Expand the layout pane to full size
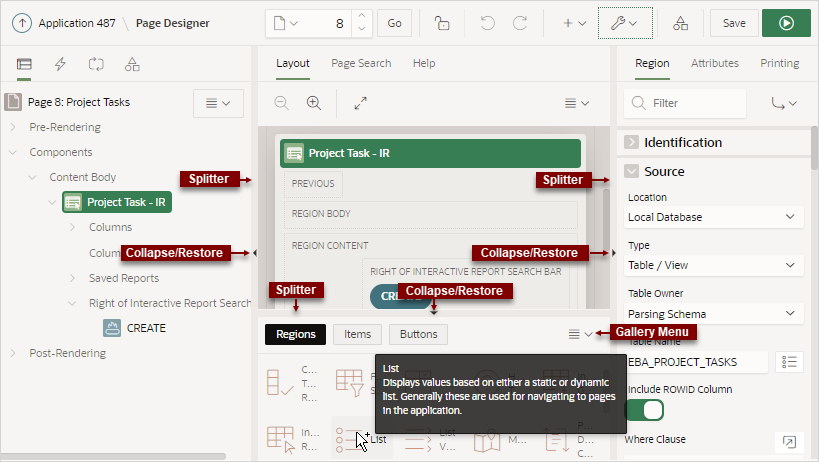The height and width of the screenshot is (462, 819). tap(360, 103)
